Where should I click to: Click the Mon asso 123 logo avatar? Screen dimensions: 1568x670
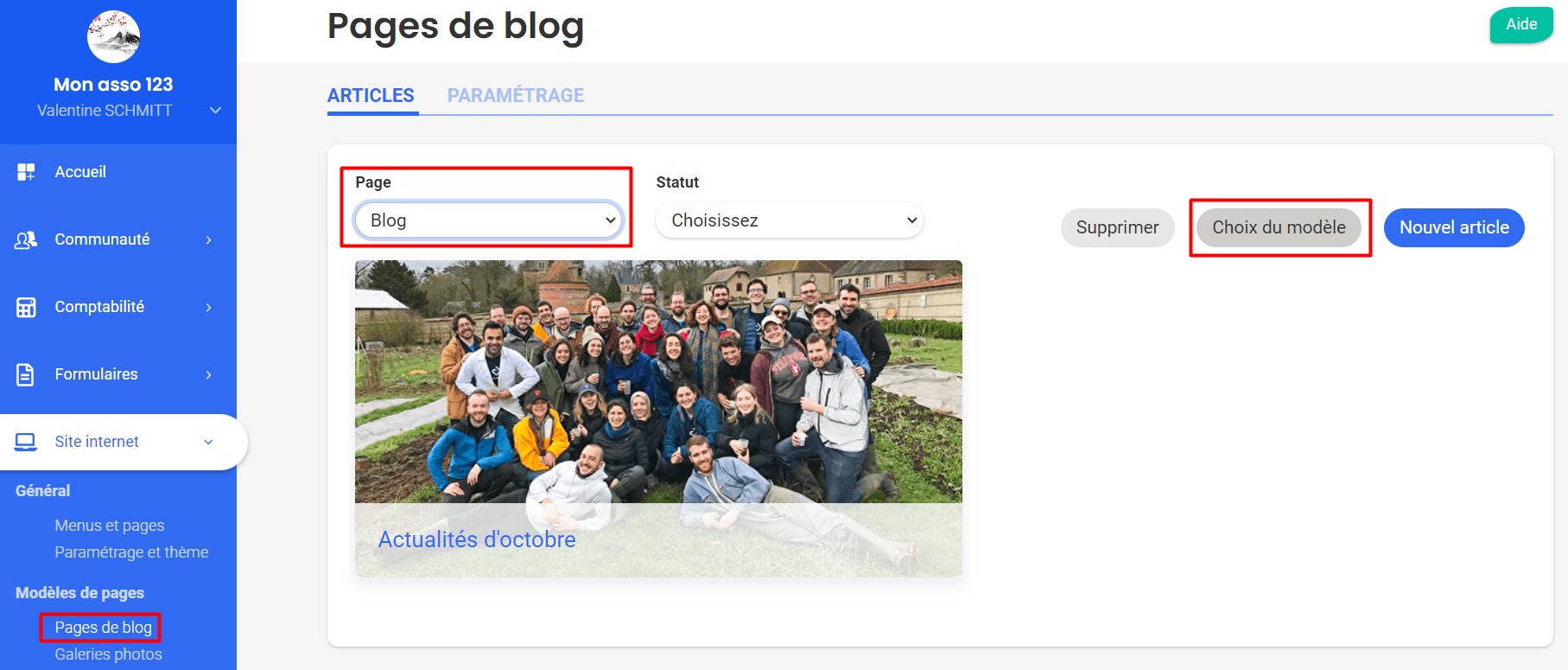click(x=113, y=37)
